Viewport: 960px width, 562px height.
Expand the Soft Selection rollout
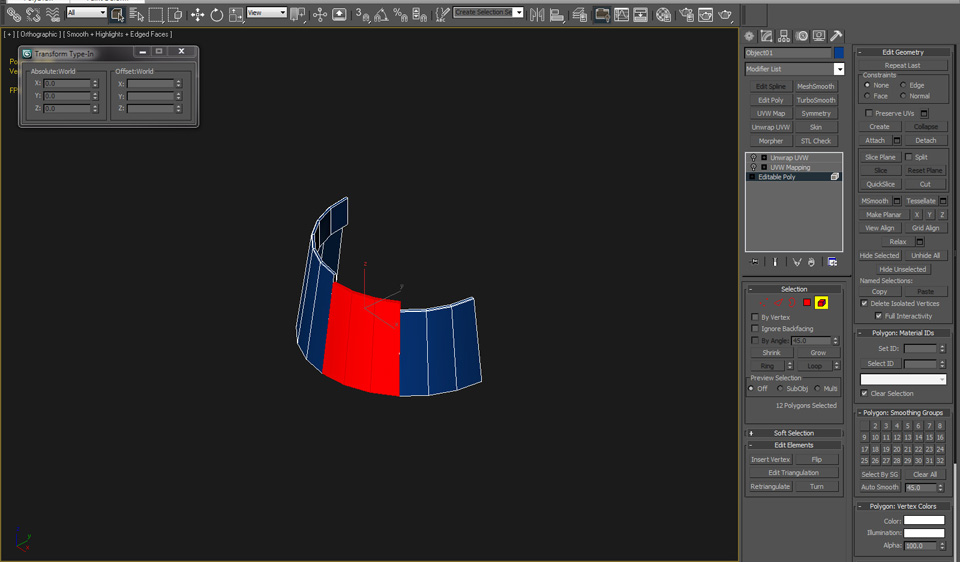(794, 433)
